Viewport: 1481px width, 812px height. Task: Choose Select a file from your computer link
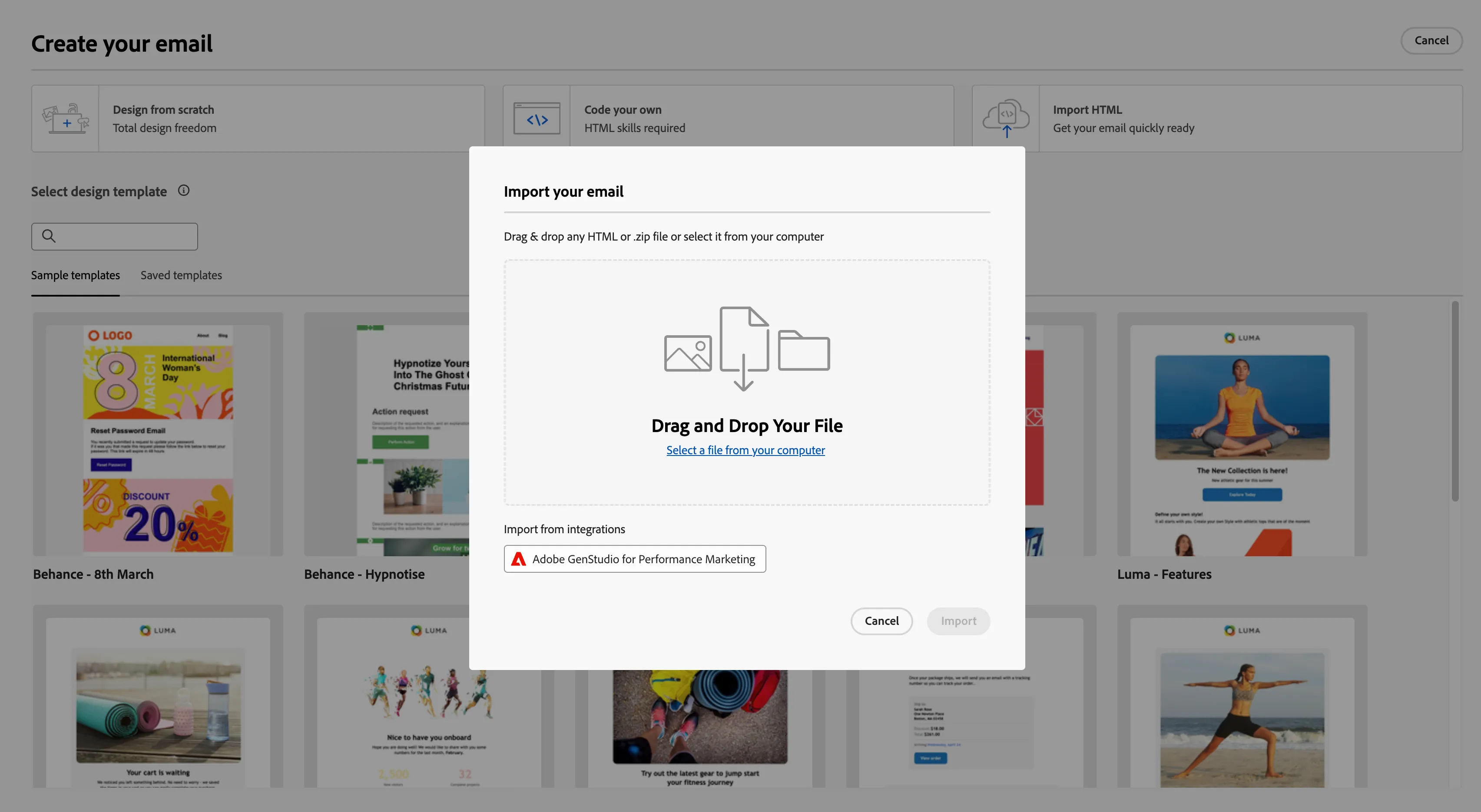click(745, 450)
